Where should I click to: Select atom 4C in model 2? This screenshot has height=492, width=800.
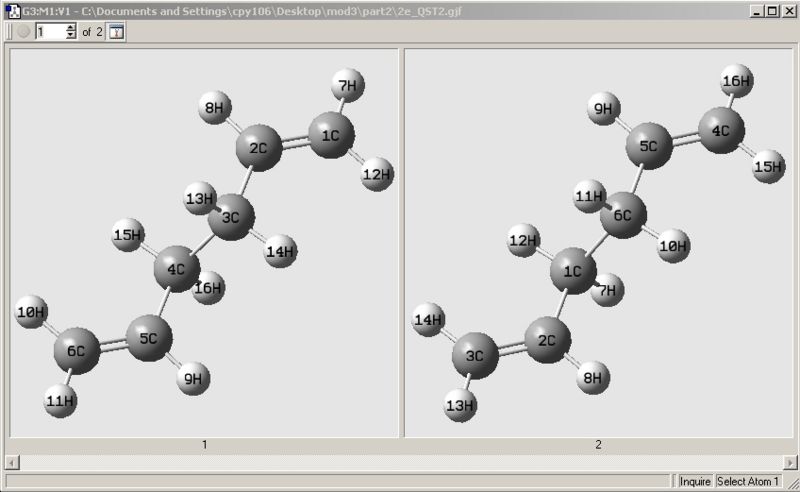coord(721,131)
